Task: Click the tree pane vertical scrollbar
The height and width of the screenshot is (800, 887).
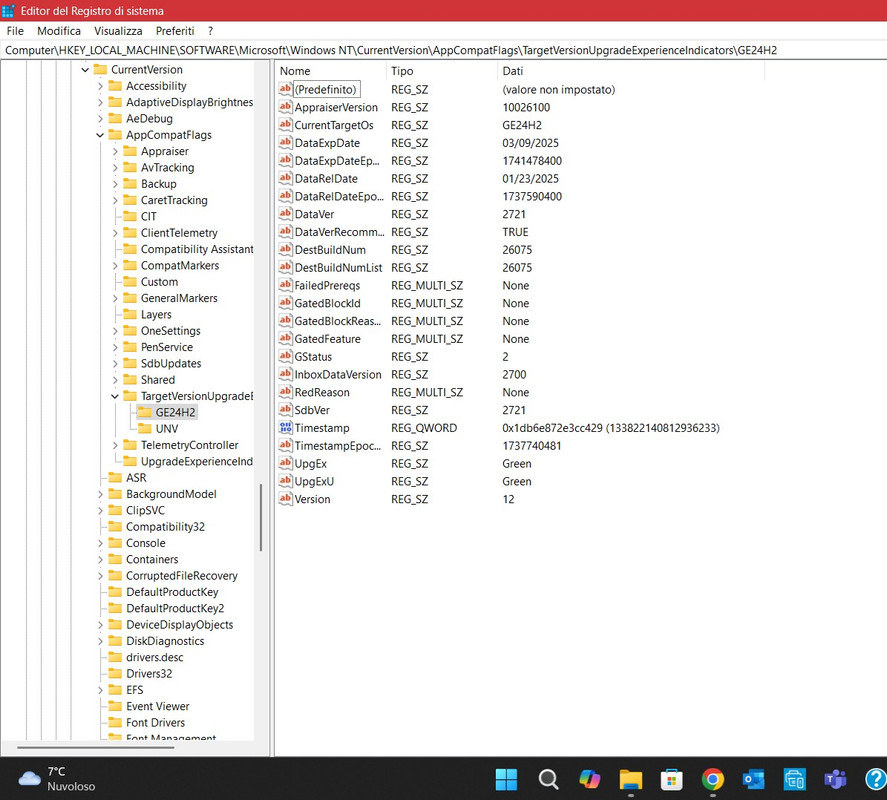Action: click(261, 517)
